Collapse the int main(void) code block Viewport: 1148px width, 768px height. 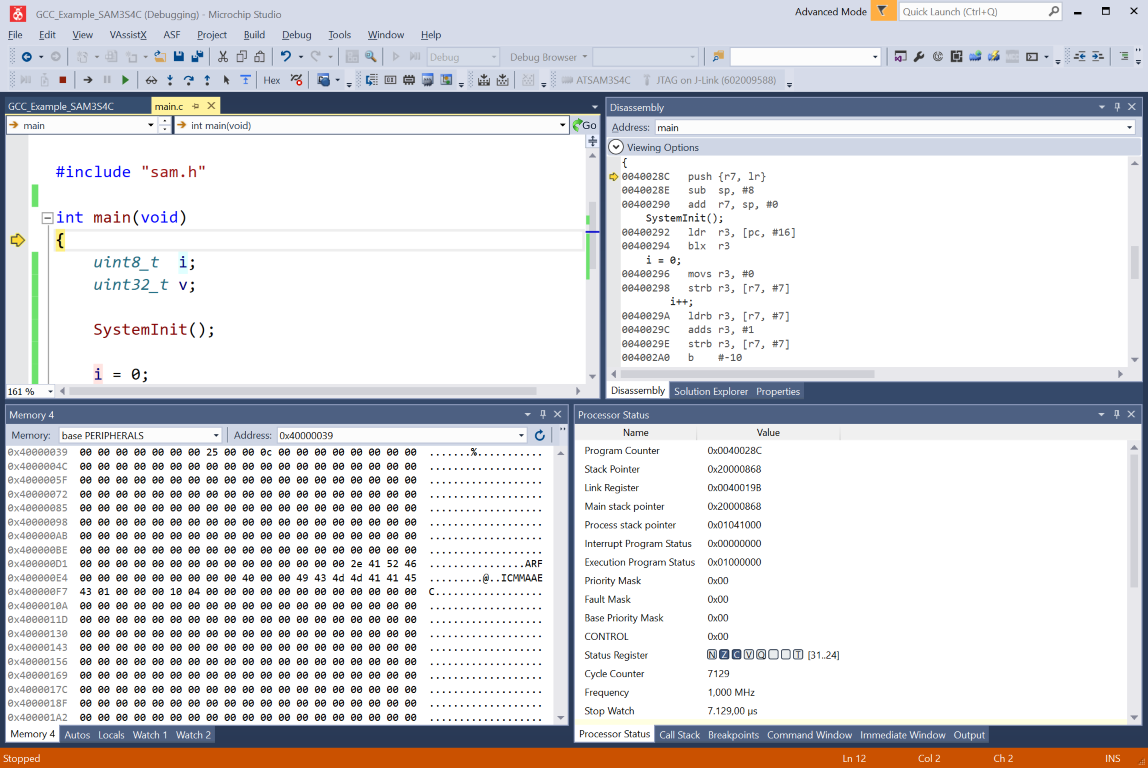click(x=47, y=217)
